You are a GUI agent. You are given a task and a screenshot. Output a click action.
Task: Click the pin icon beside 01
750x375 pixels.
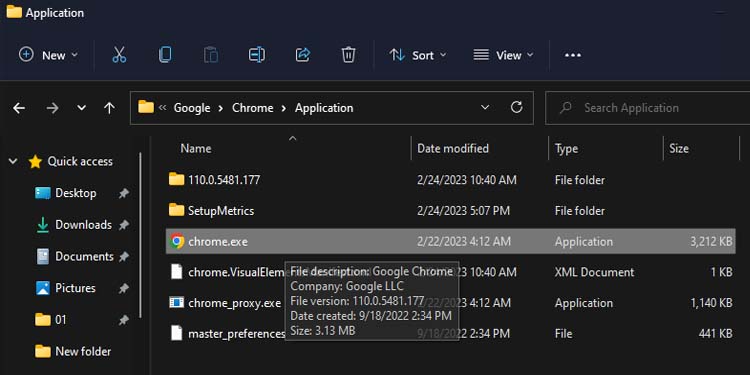[124, 320]
